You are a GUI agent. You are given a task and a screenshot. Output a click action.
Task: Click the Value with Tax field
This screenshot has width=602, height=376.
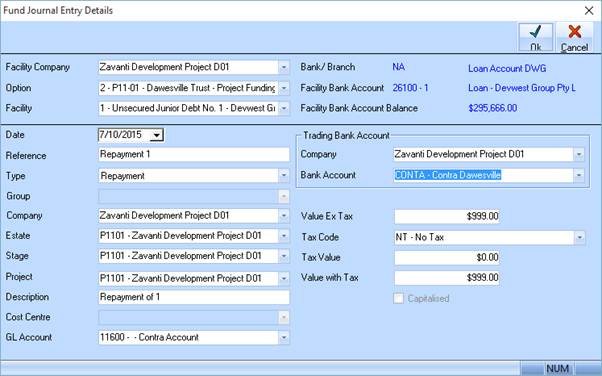447,278
